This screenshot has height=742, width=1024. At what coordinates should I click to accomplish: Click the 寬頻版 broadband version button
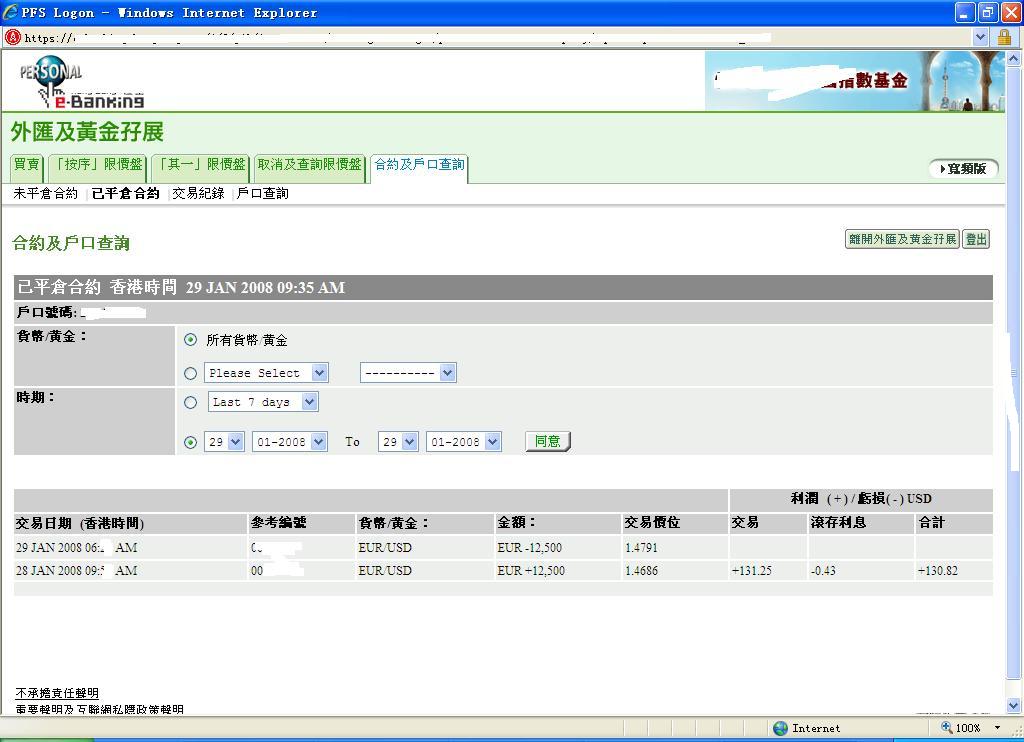click(x=963, y=169)
